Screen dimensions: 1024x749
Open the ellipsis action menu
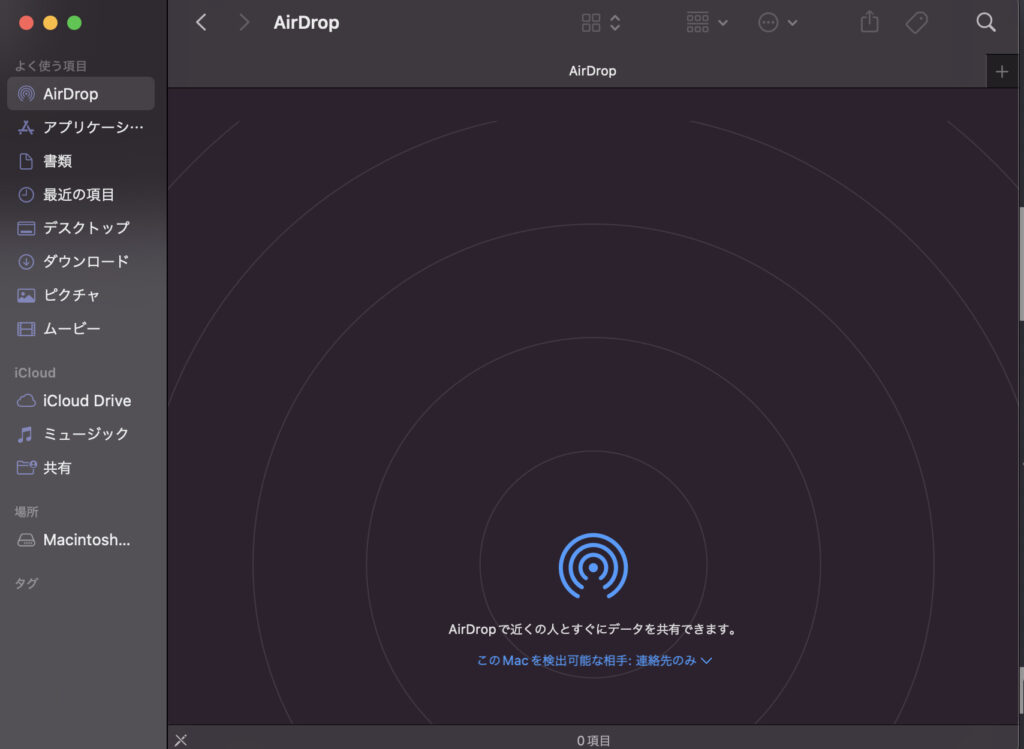(x=778, y=23)
